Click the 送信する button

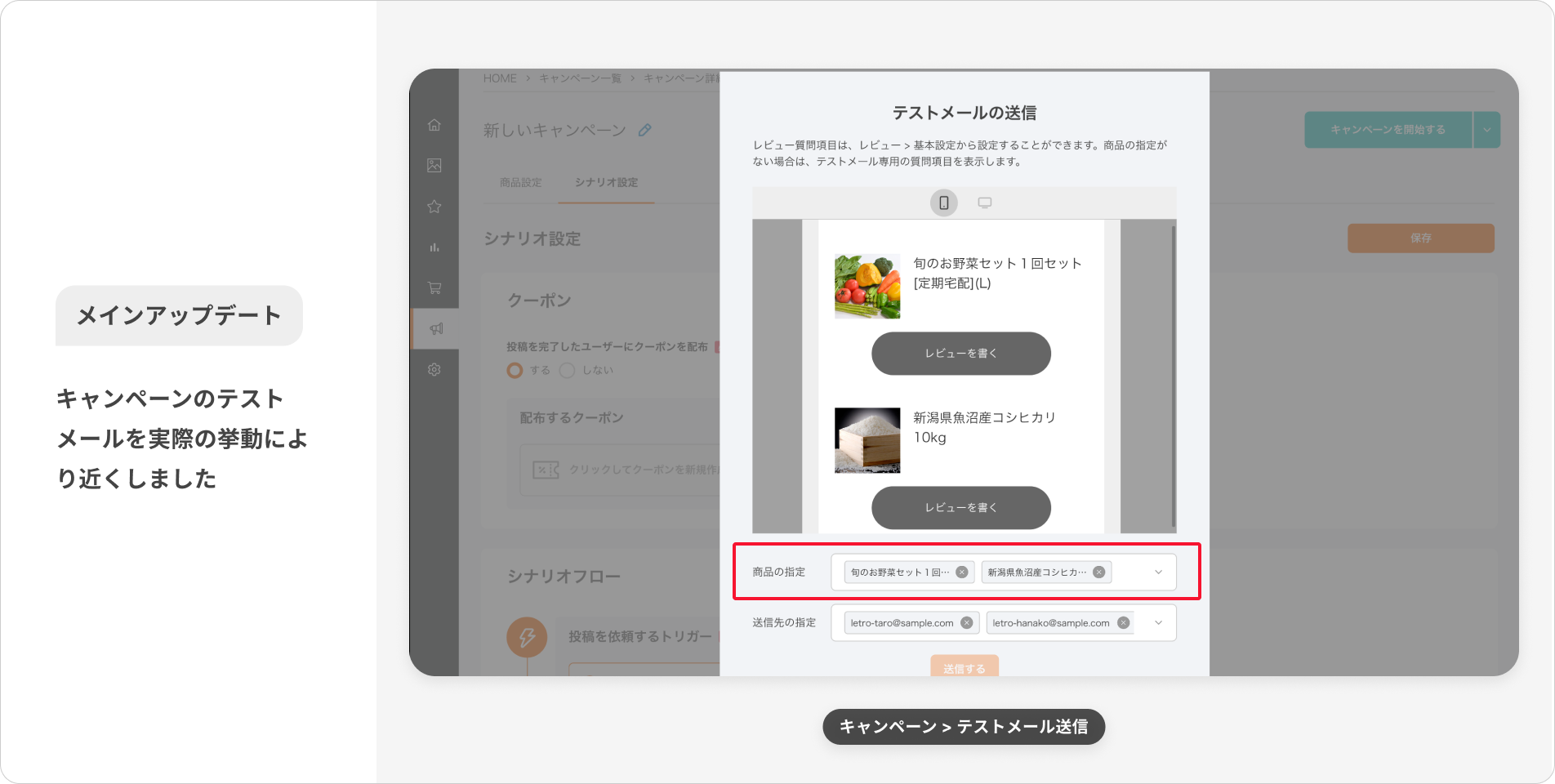964,667
